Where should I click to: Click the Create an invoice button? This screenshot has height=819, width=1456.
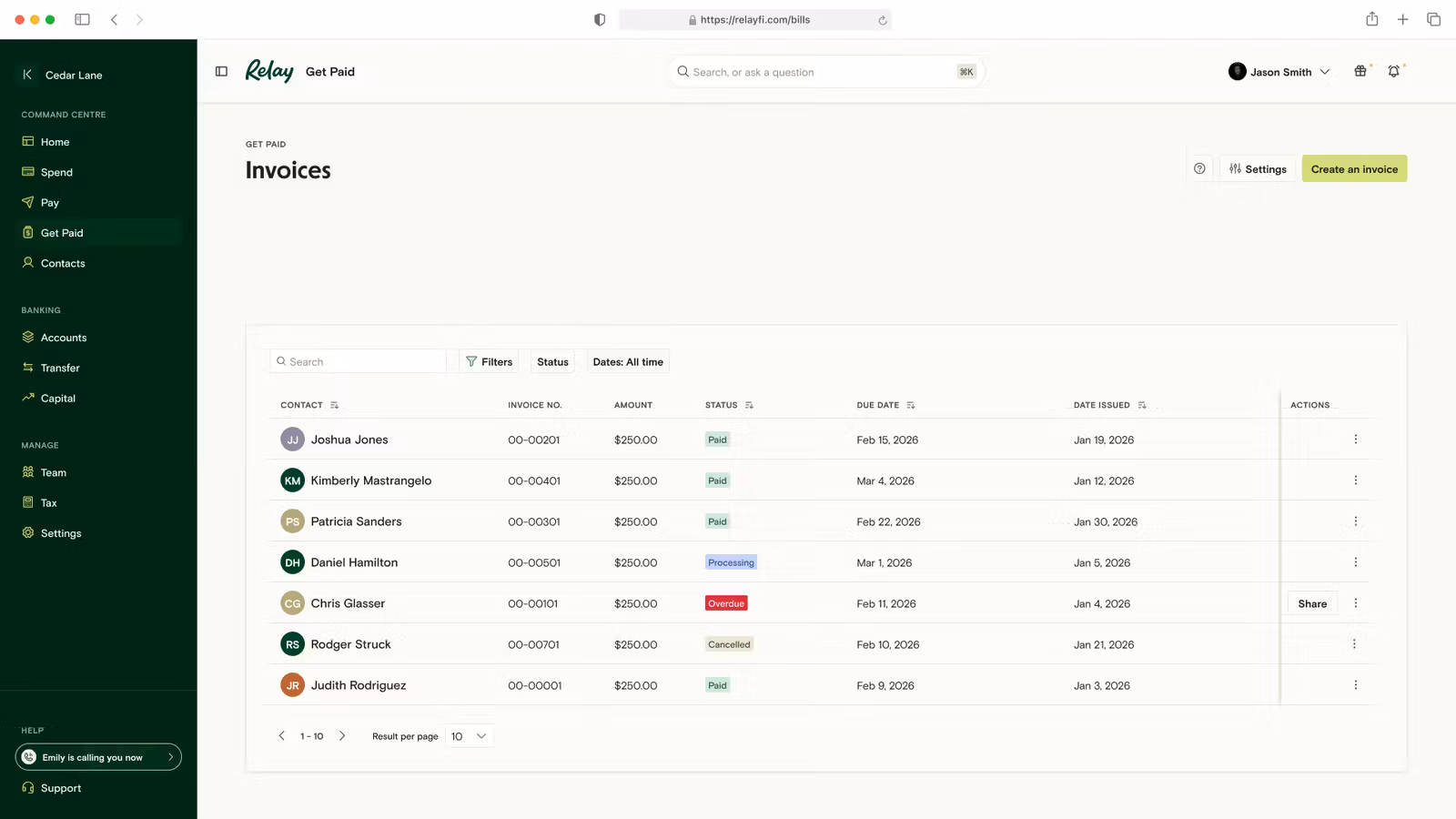(x=1354, y=169)
